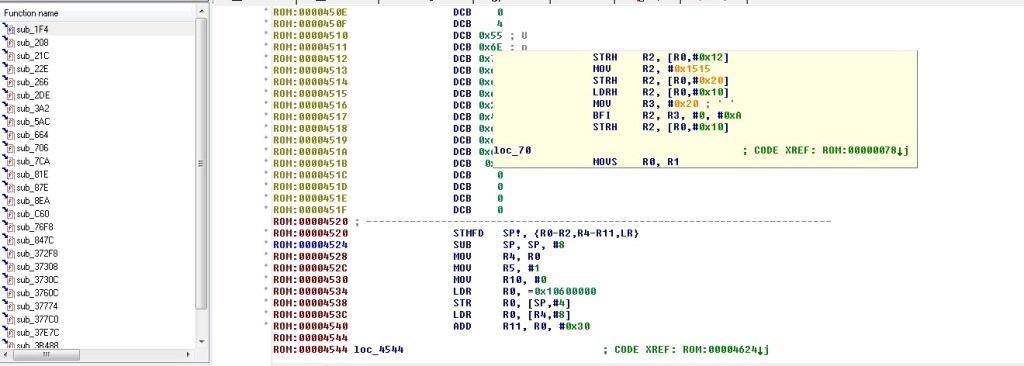The height and width of the screenshot is (366, 1024).
Task: Click the loc_4544 label
Action: tap(379, 350)
